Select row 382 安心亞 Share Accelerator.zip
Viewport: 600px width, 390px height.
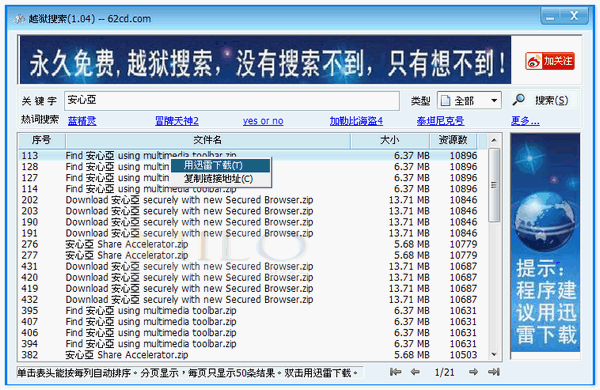(x=253, y=355)
